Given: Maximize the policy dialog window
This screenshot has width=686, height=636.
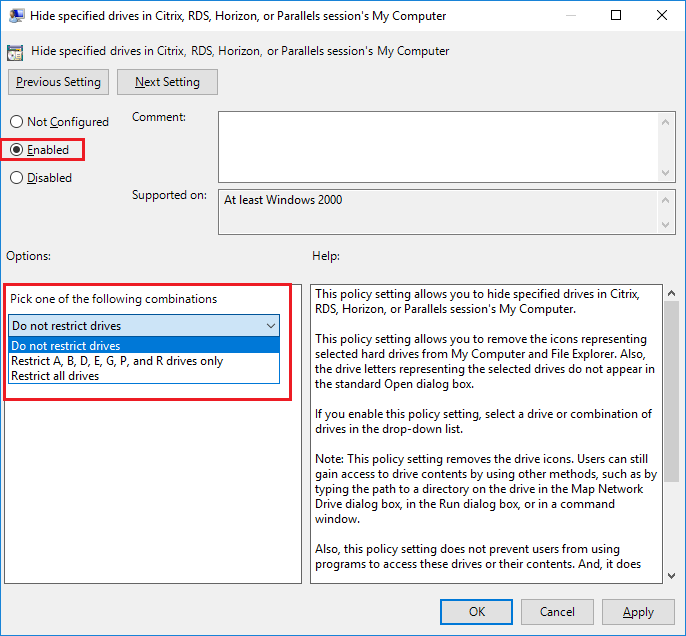Looking at the screenshot, I should [x=616, y=16].
